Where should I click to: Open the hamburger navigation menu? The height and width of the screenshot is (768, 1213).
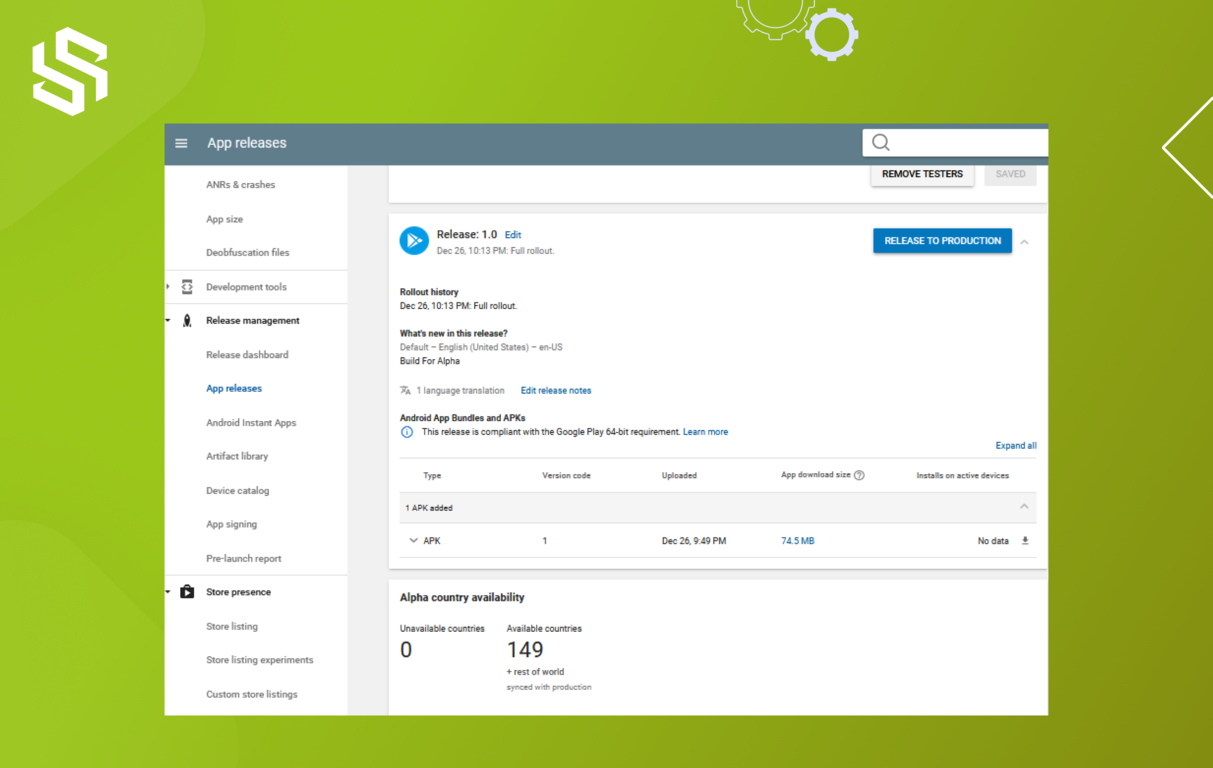click(x=181, y=143)
